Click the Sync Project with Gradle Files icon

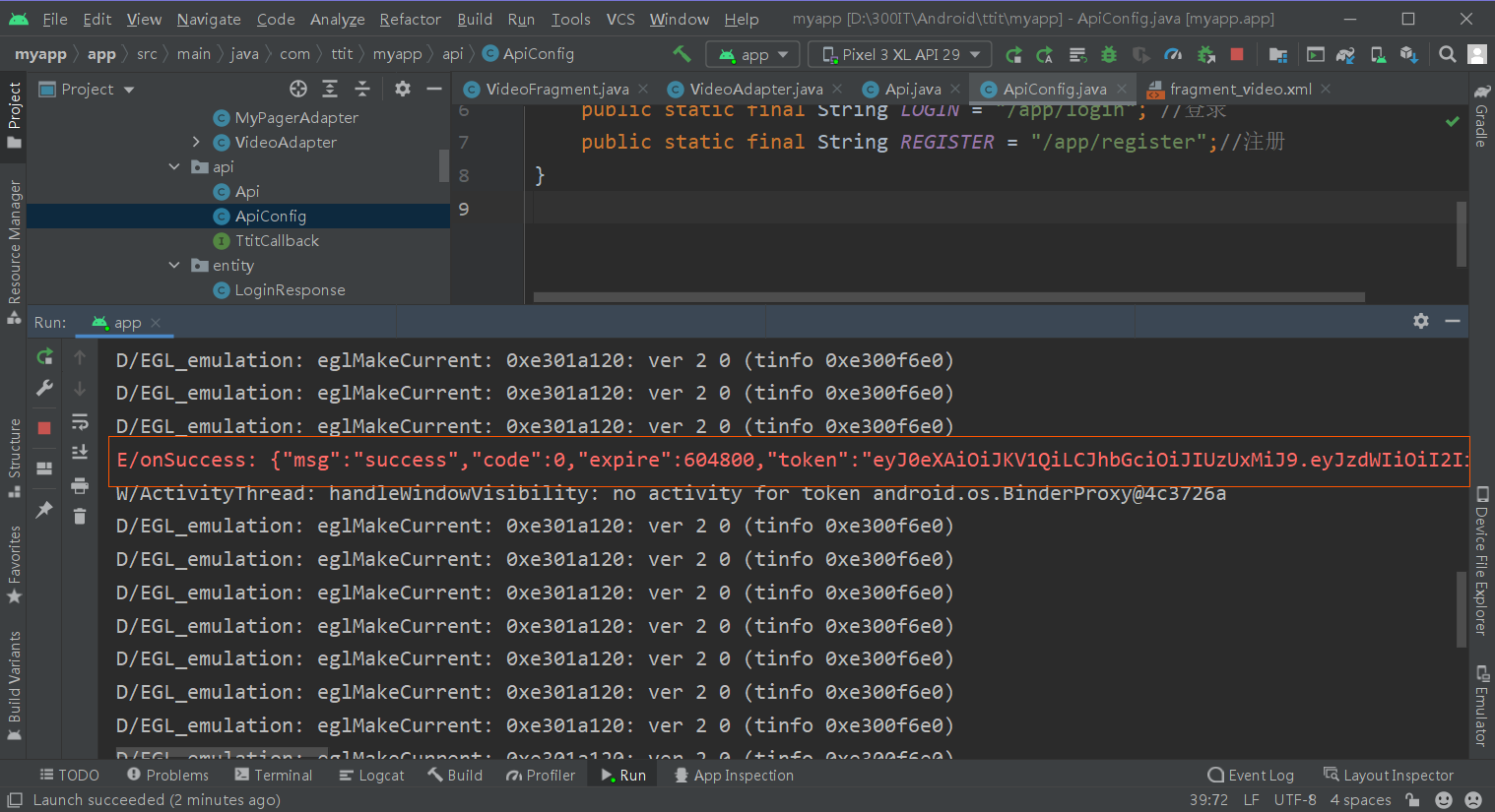[x=1345, y=54]
